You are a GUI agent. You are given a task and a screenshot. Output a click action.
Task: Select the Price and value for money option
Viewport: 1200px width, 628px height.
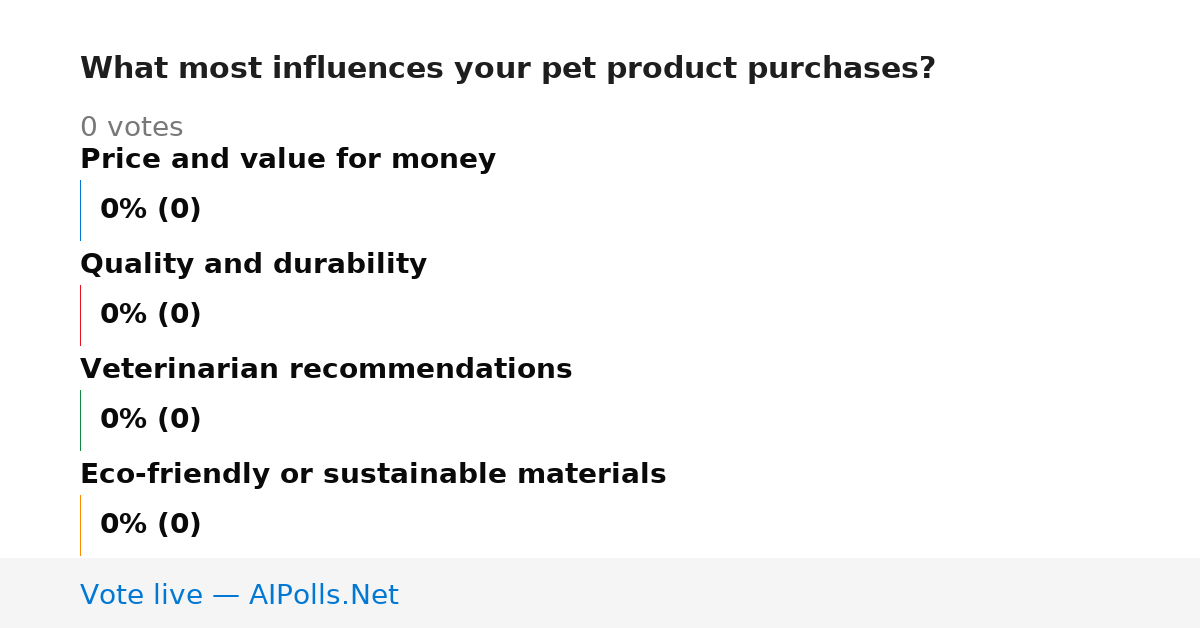pos(288,159)
